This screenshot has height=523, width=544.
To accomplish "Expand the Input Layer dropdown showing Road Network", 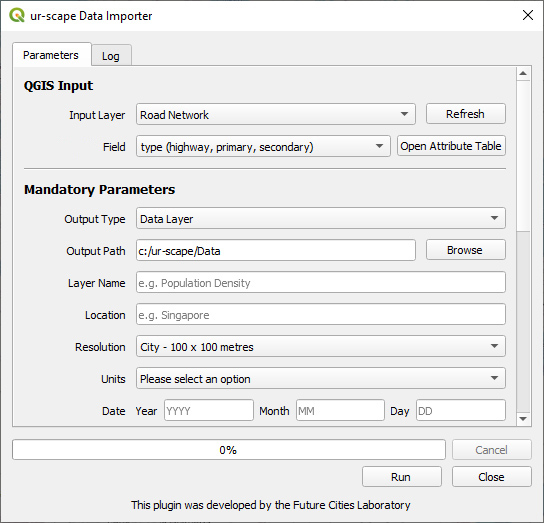I will pos(276,115).
